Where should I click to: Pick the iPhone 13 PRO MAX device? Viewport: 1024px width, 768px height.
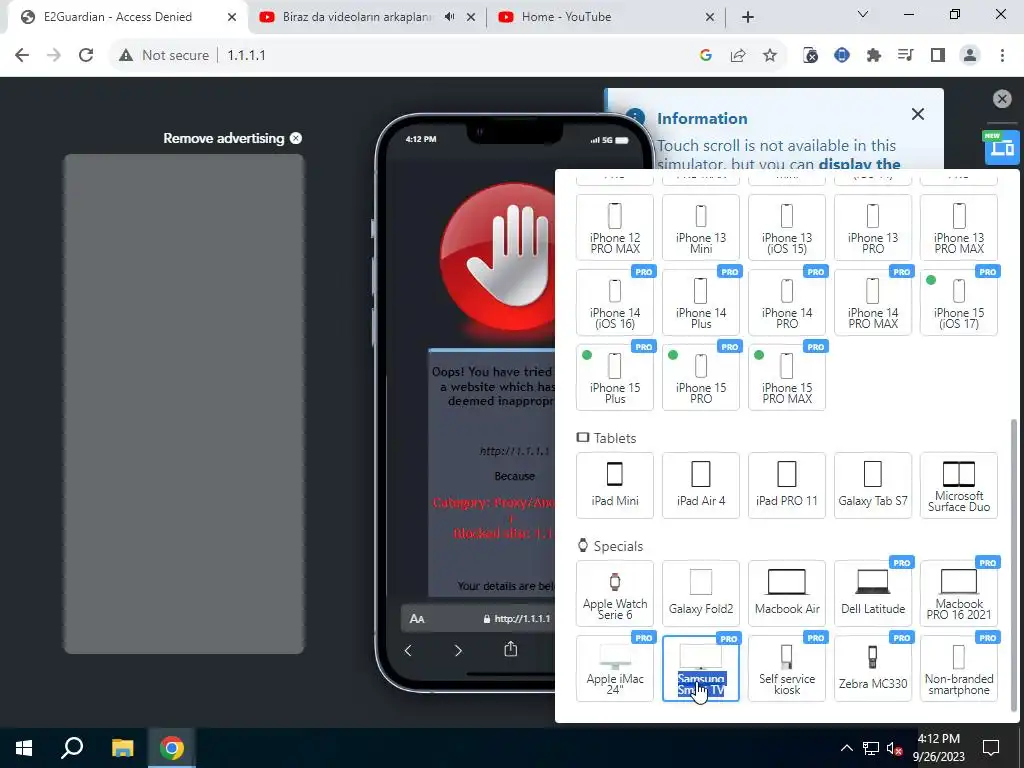click(959, 227)
